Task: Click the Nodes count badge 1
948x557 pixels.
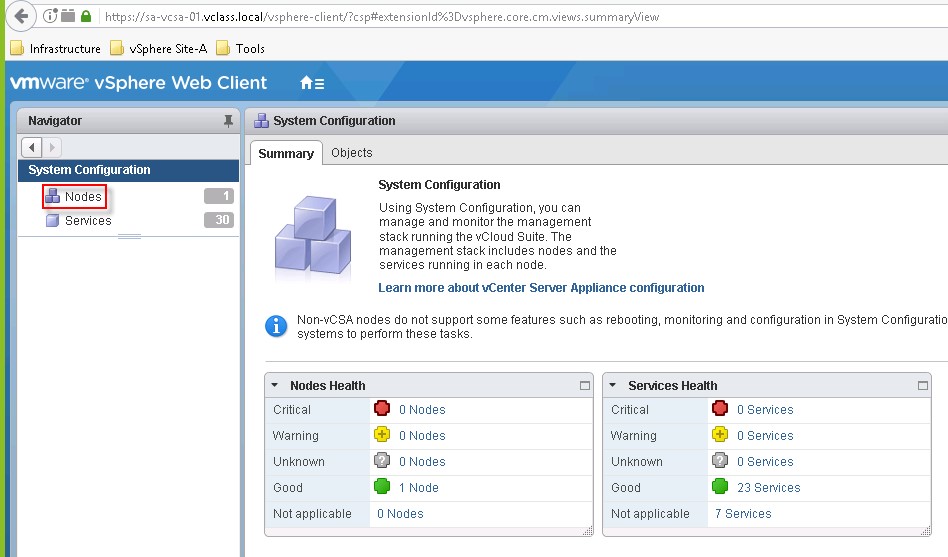Action: click(x=219, y=196)
